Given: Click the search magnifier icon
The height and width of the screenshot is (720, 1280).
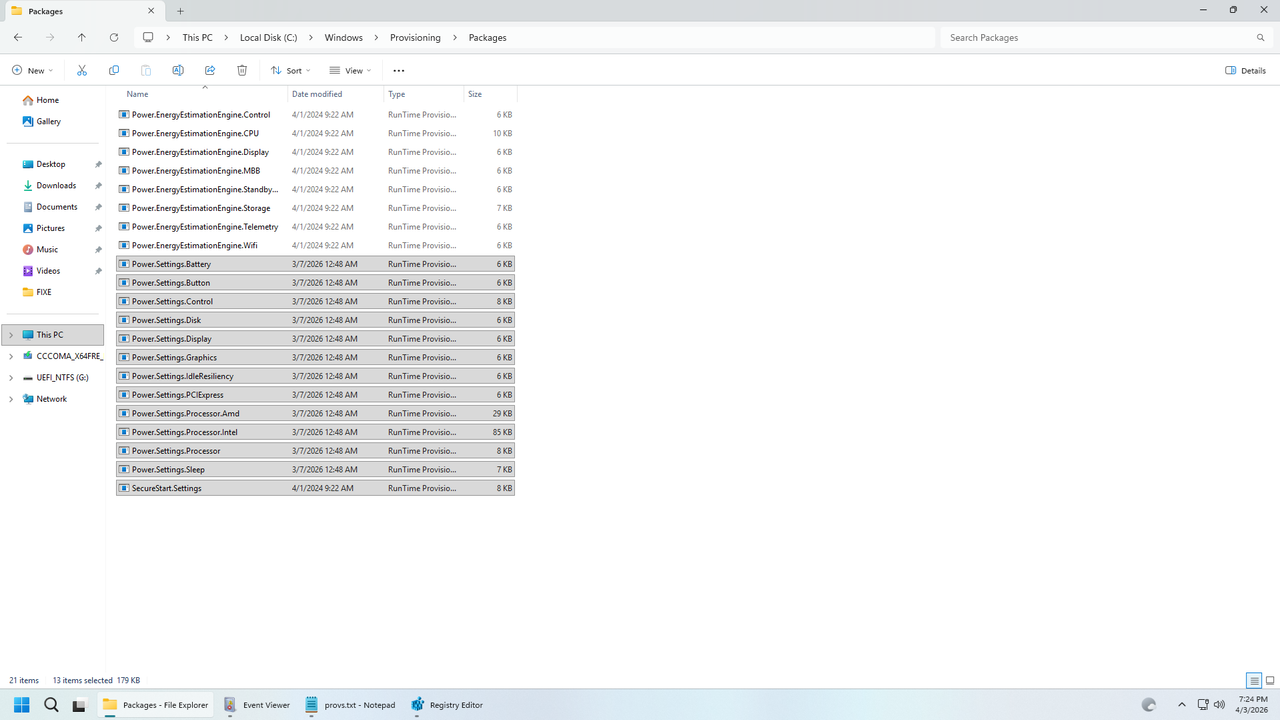Looking at the screenshot, I should (x=1261, y=38).
